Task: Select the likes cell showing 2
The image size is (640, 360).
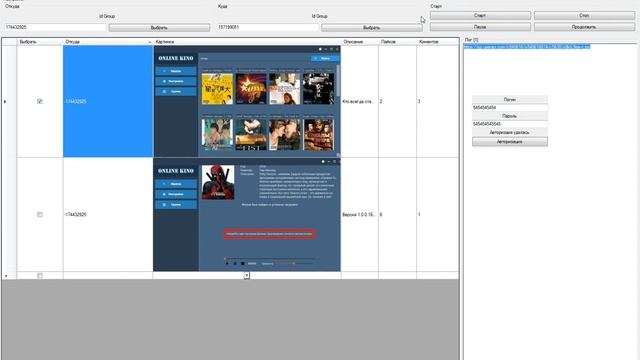Action: [398, 101]
